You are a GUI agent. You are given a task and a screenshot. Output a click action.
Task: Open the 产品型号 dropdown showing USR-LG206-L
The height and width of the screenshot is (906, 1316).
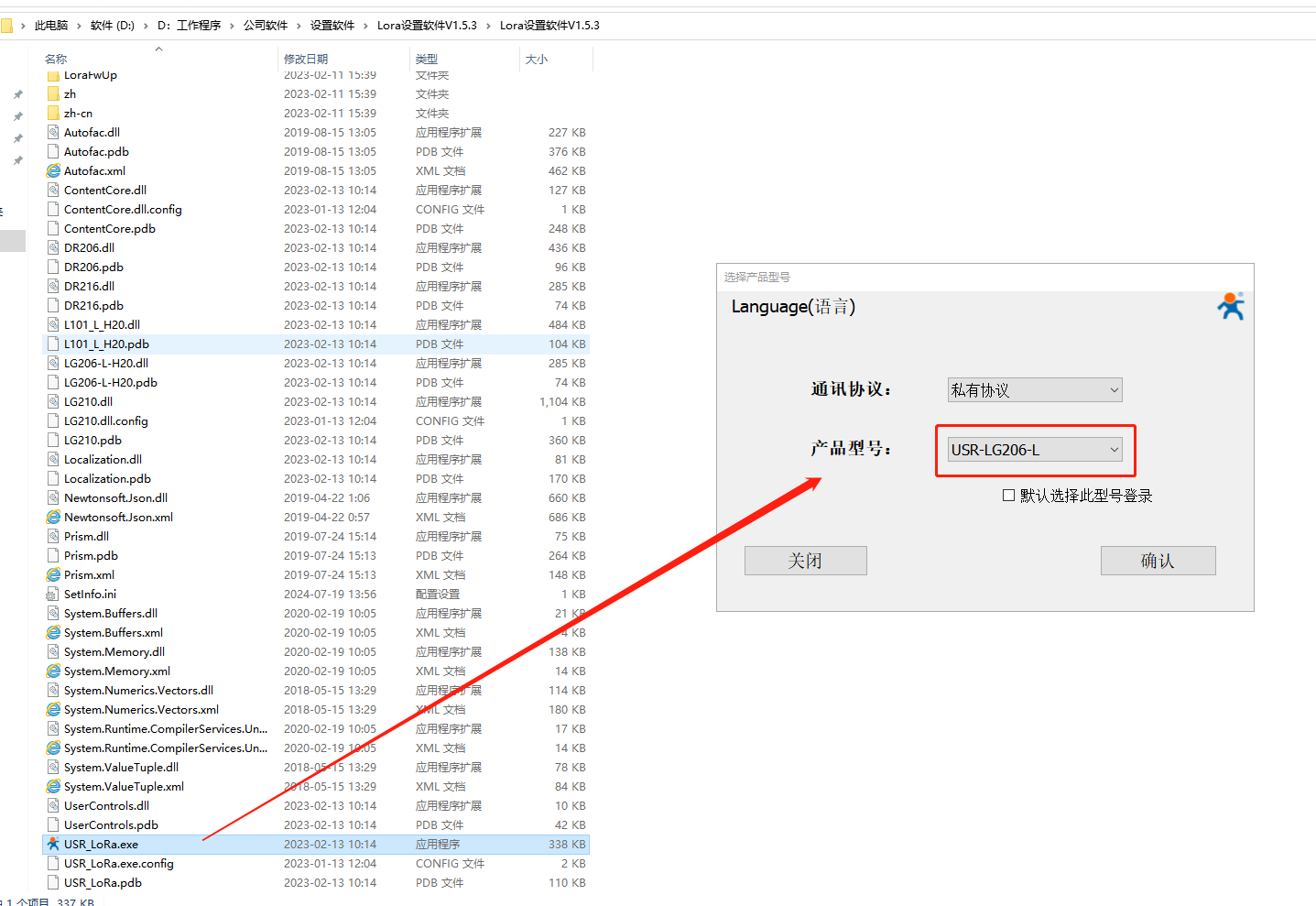1035,449
